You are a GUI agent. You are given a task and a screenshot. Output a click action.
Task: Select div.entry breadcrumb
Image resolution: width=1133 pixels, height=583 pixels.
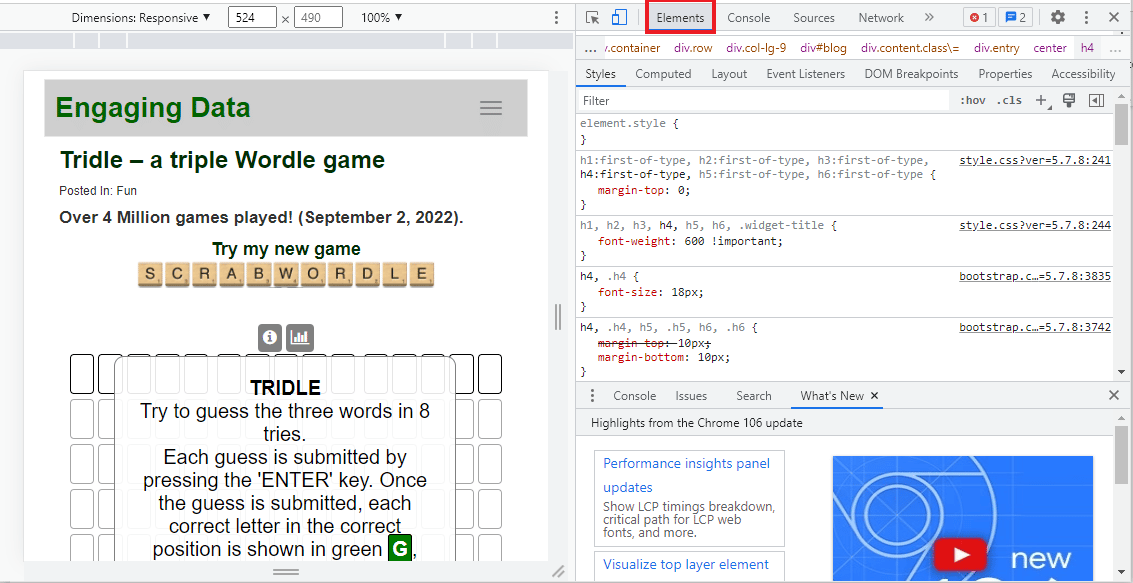pos(996,48)
